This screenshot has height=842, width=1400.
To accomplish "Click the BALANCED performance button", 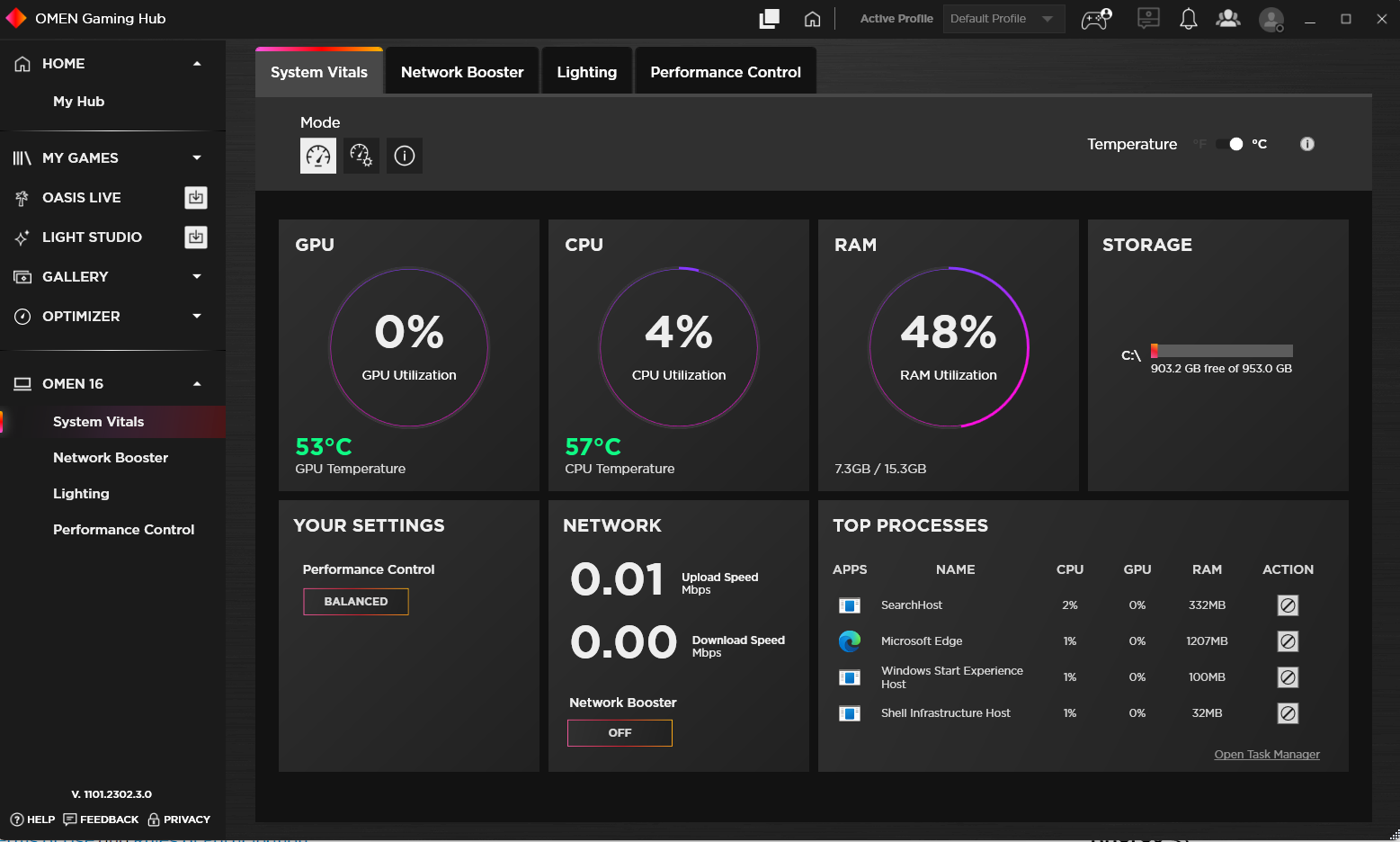I will [355, 601].
